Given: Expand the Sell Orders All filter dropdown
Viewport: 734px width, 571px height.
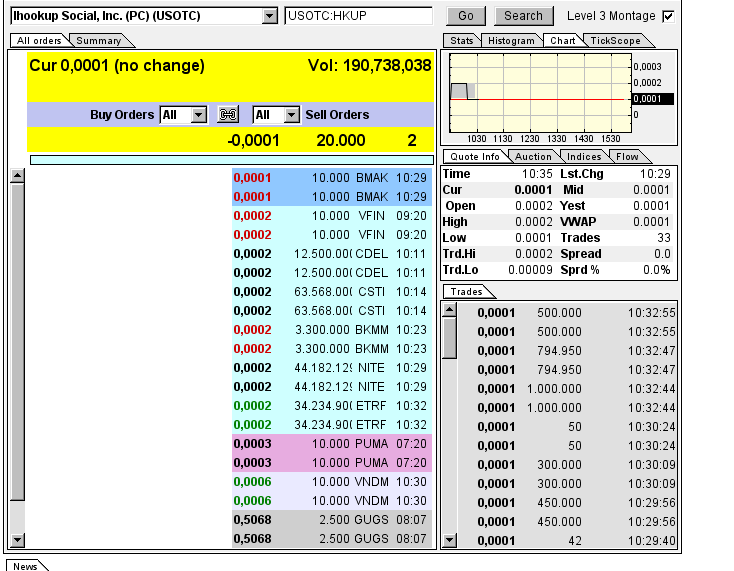Looking at the screenshot, I should click(x=291, y=115).
